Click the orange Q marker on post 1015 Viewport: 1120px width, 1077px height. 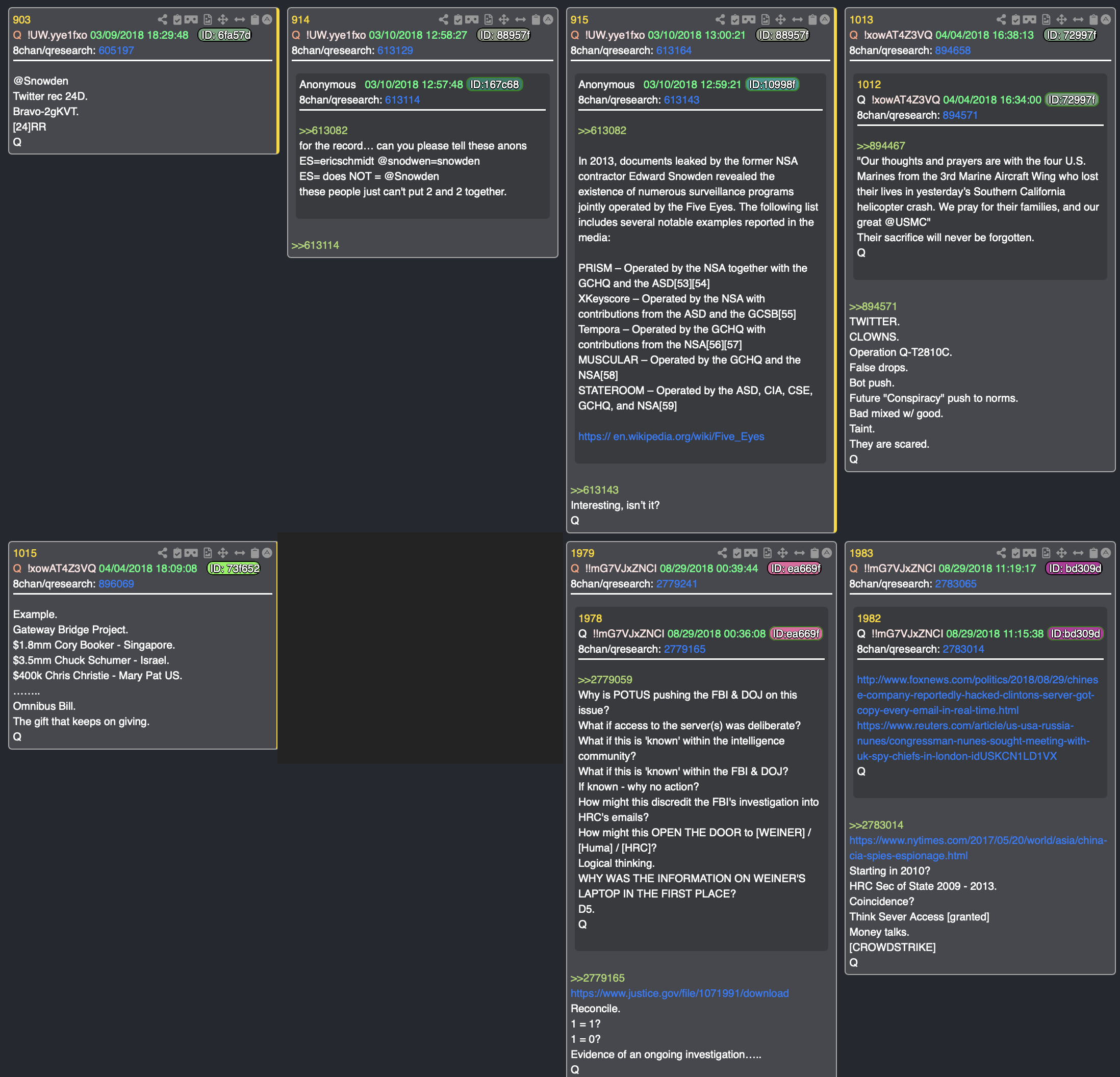click(x=17, y=569)
